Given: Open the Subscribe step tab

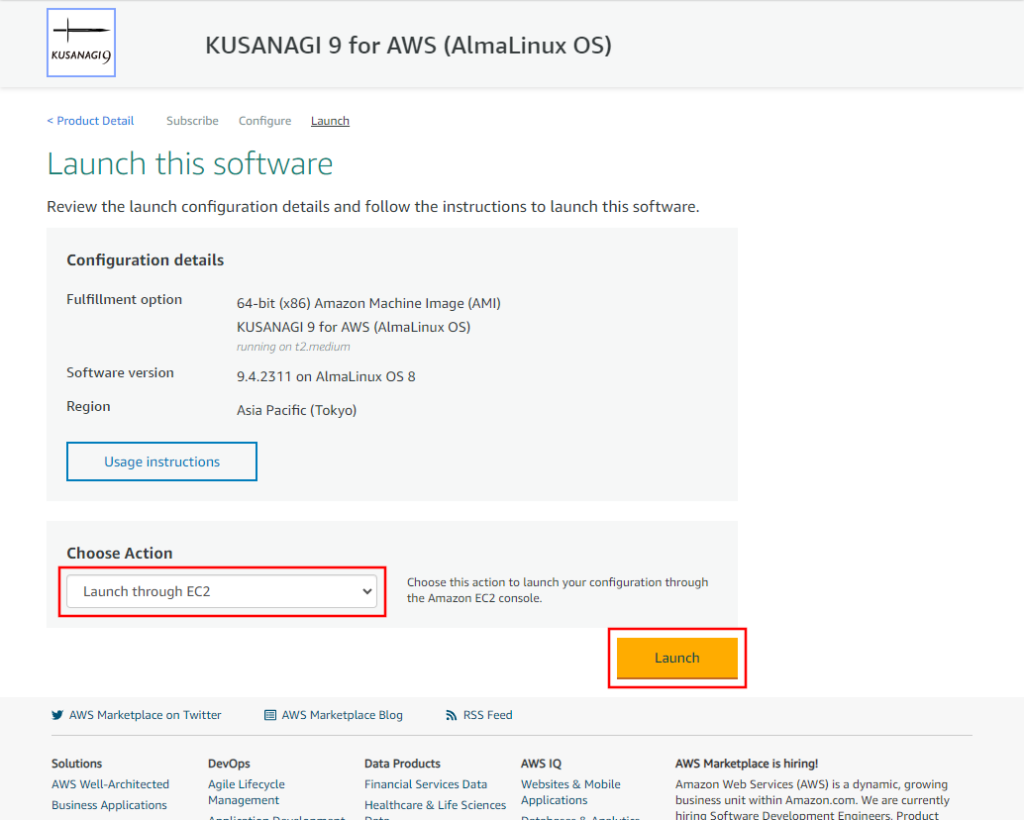Looking at the screenshot, I should 192,121.
